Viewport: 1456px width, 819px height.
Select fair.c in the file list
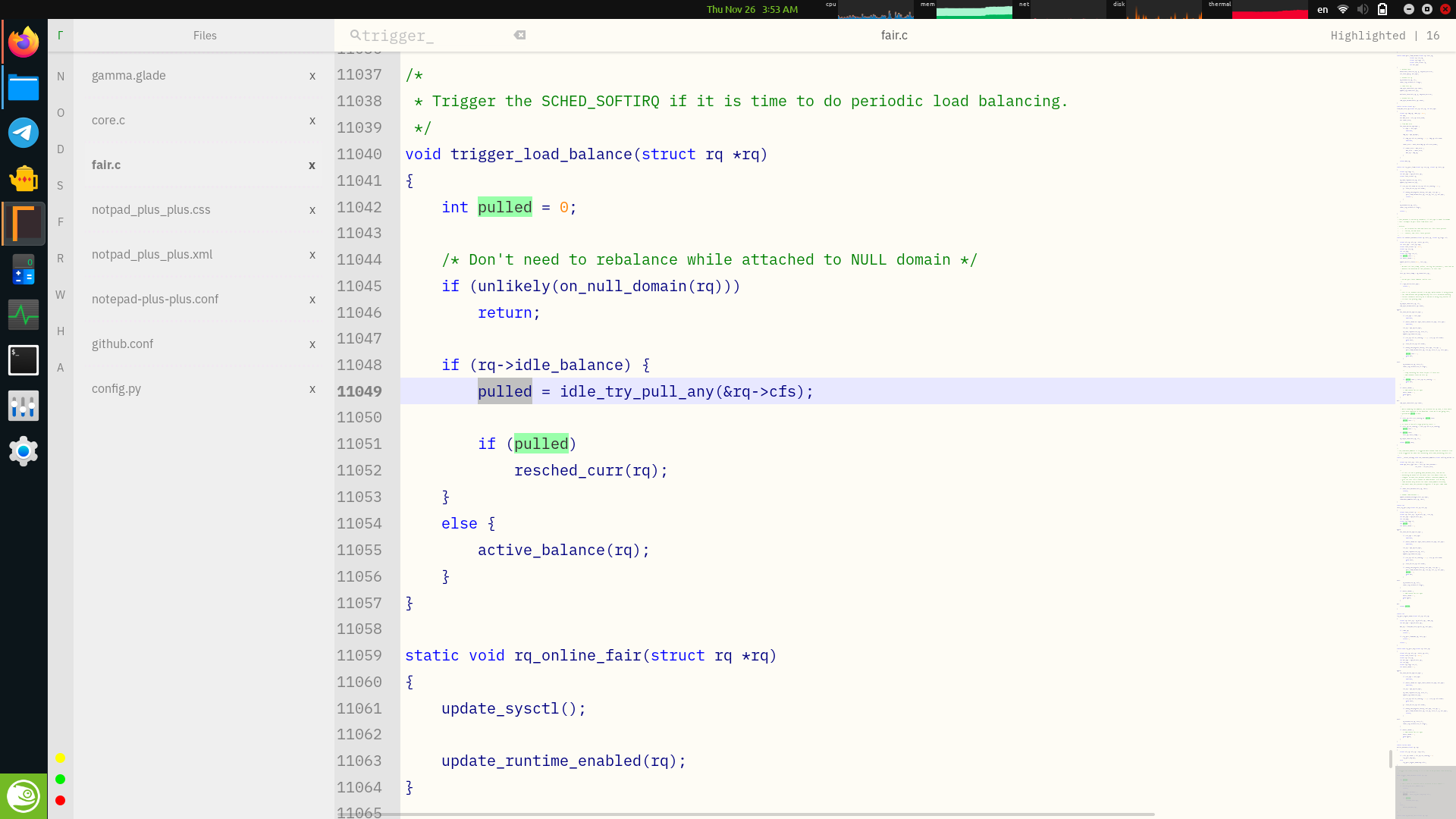click(106, 165)
